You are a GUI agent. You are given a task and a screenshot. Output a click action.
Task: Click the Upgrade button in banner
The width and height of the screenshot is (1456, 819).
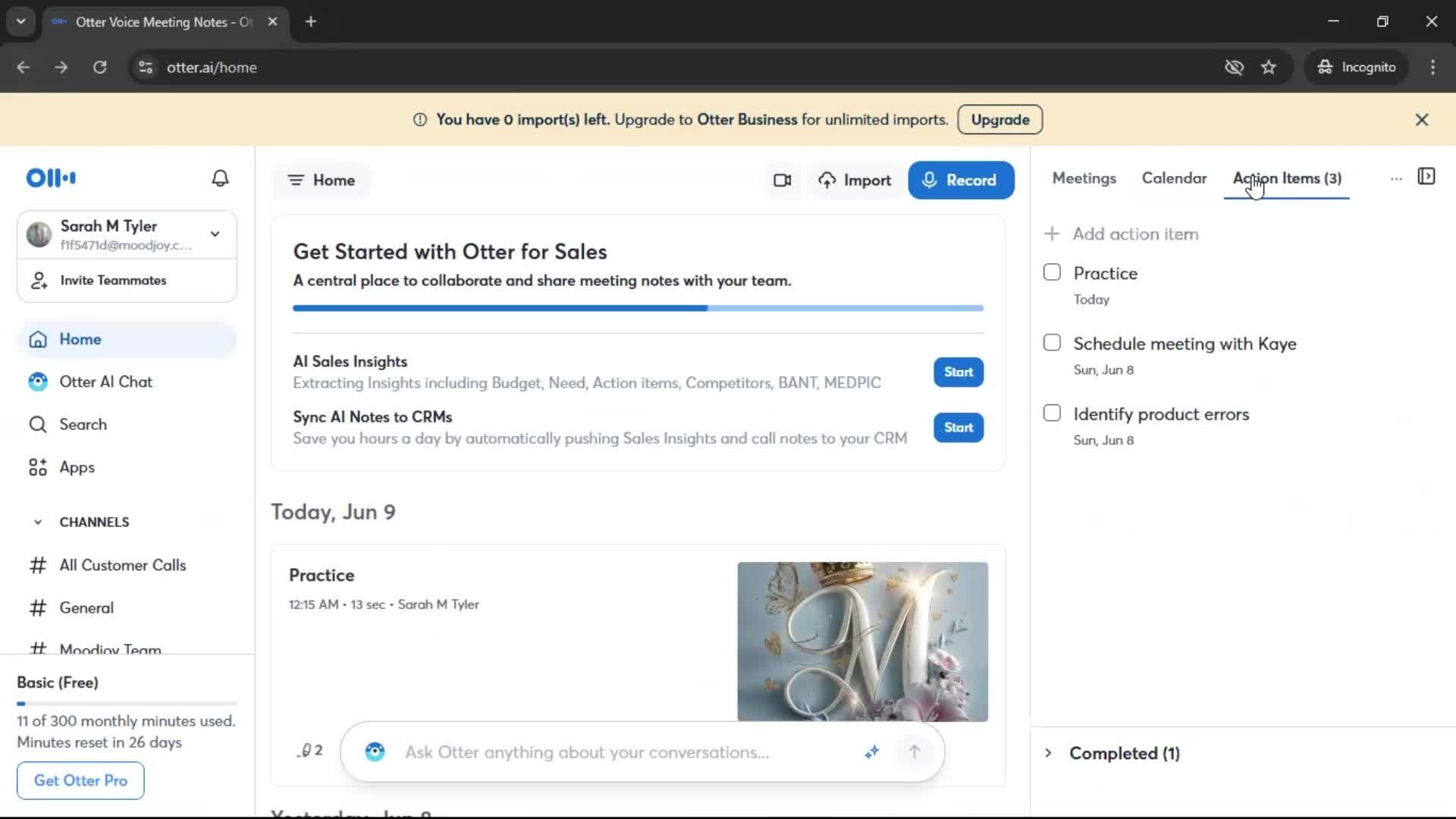[x=999, y=120]
